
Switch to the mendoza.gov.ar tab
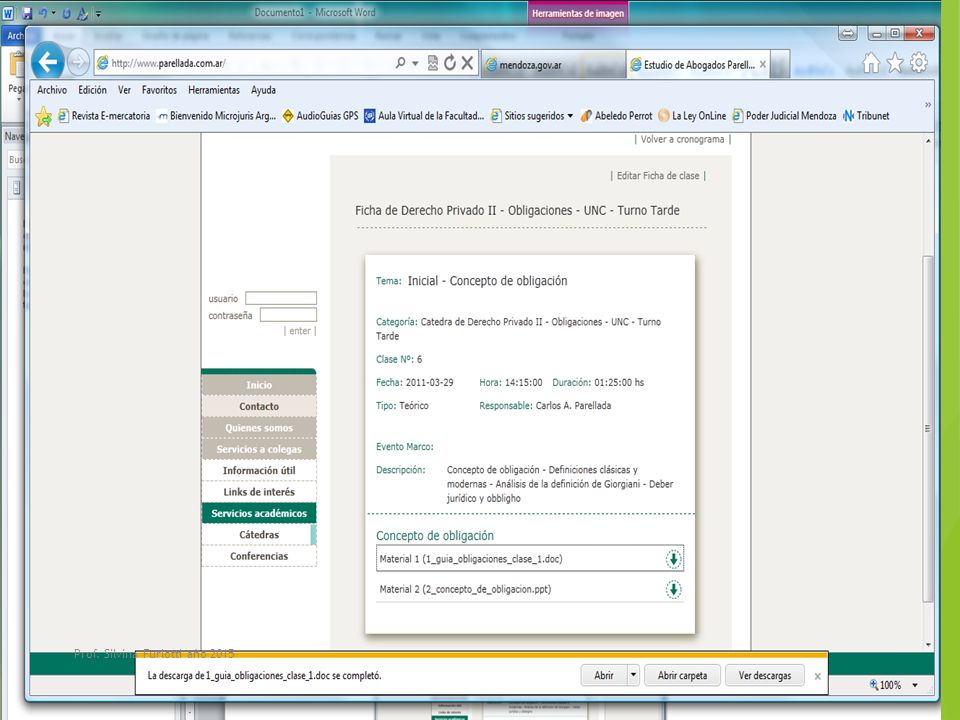point(553,64)
